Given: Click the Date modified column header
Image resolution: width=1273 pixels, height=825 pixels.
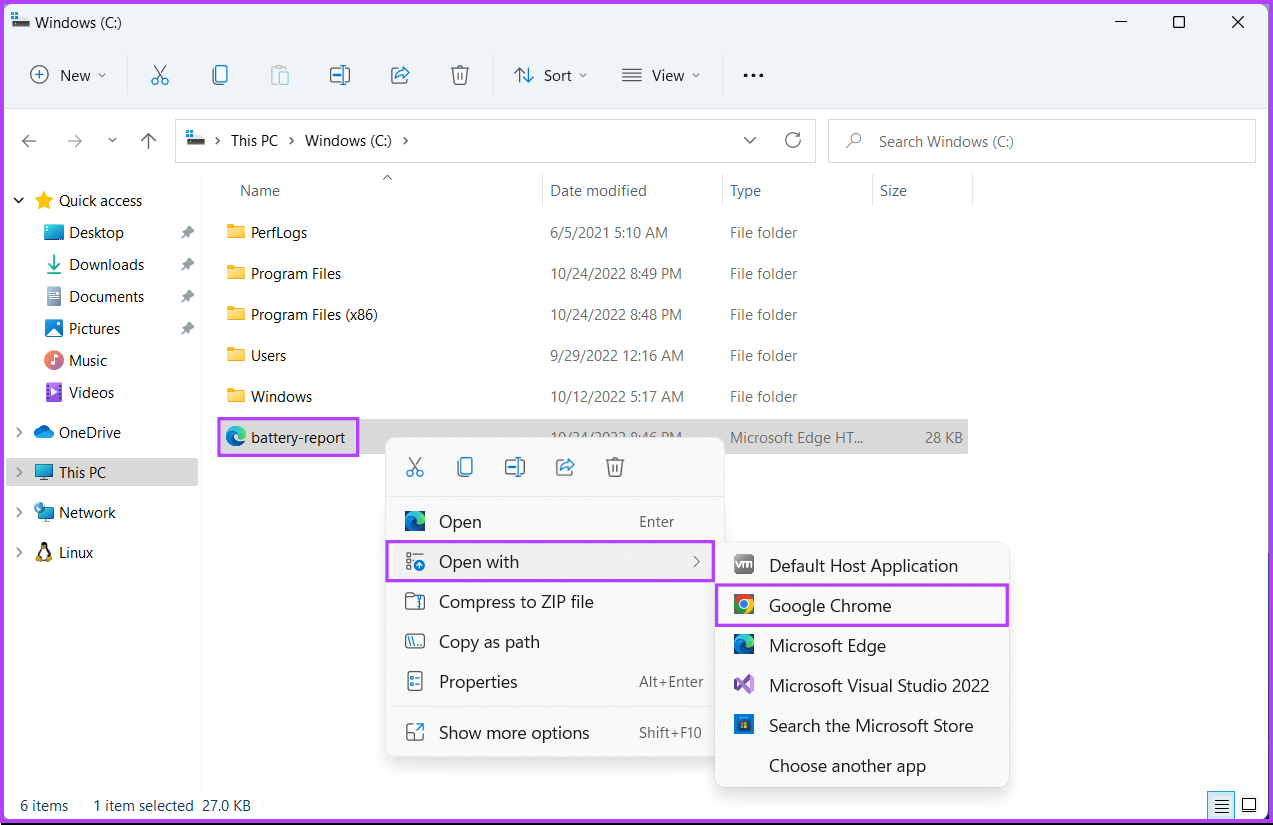Looking at the screenshot, I should tap(598, 191).
